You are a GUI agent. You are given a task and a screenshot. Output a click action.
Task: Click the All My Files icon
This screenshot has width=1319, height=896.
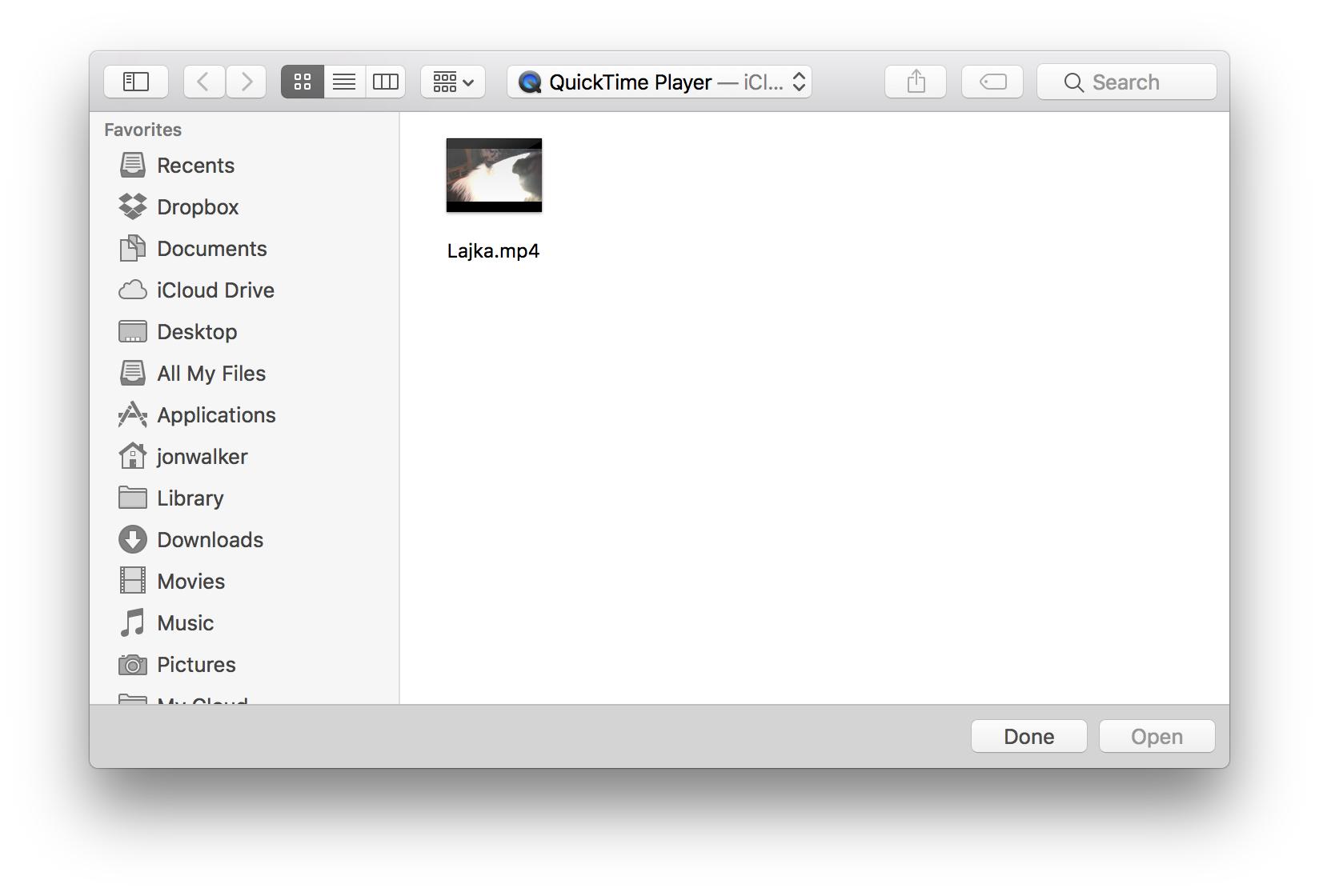(x=133, y=373)
